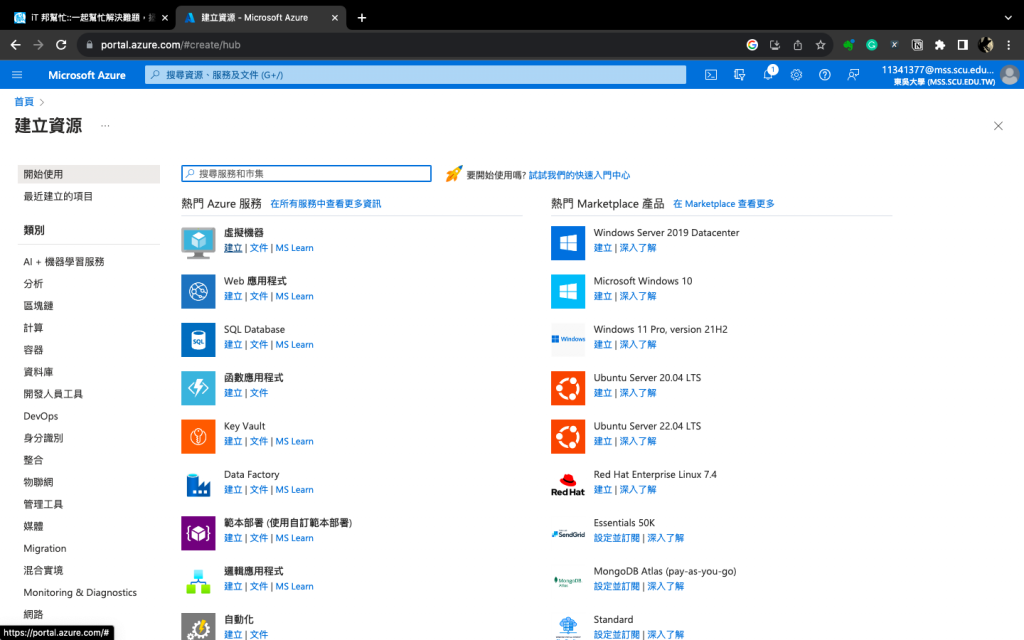Click the Web 應用程式 icon
1024x640 pixels.
pyautogui.click(x=199, y=291)
